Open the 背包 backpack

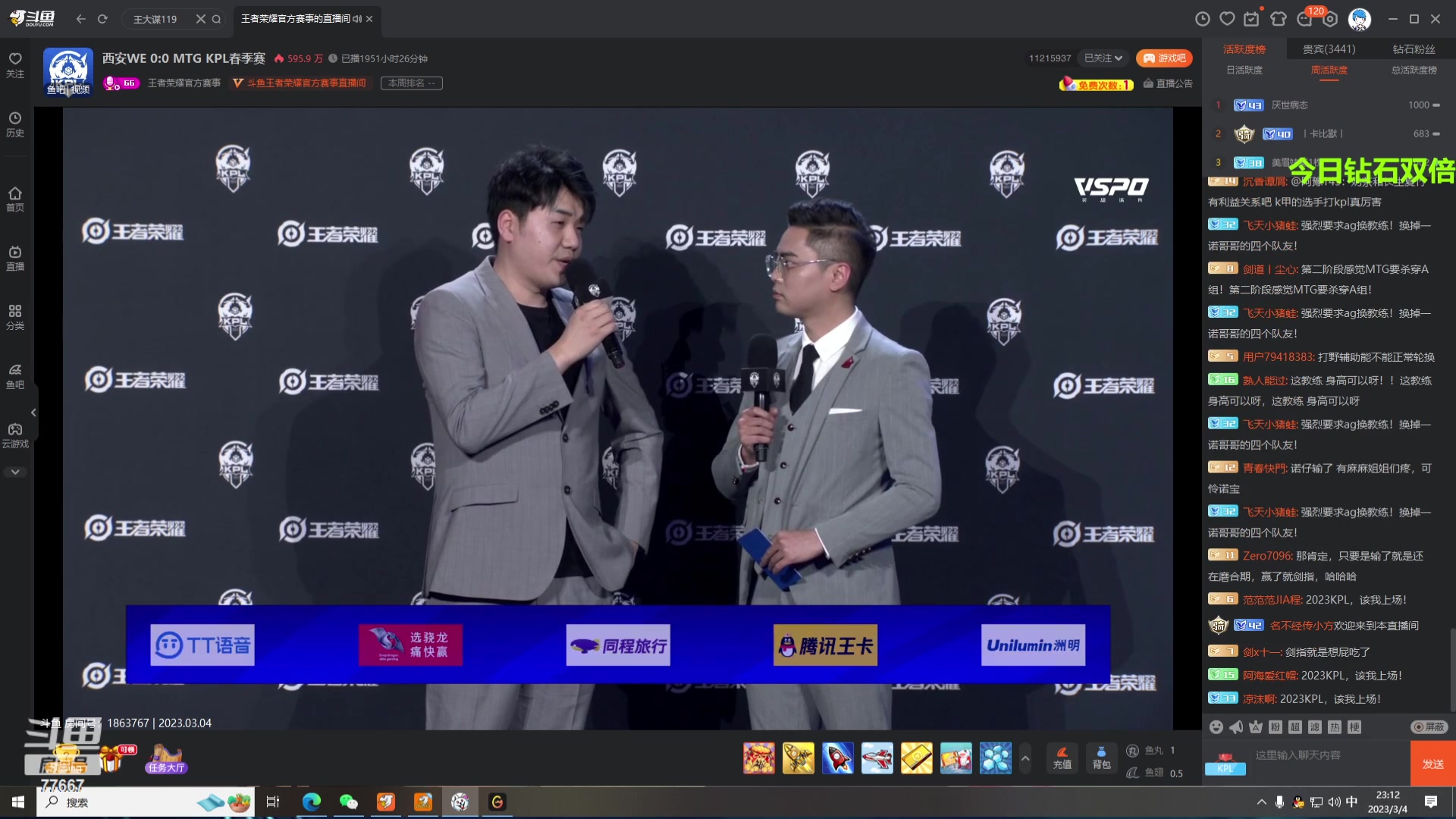click(1102, 758)
